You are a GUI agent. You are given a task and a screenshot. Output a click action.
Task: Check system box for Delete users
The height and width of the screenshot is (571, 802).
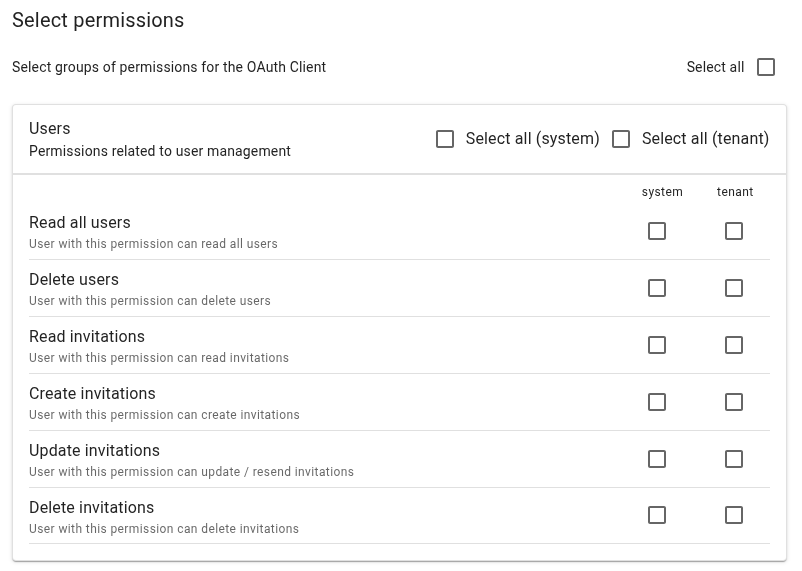tap(657, 288)
